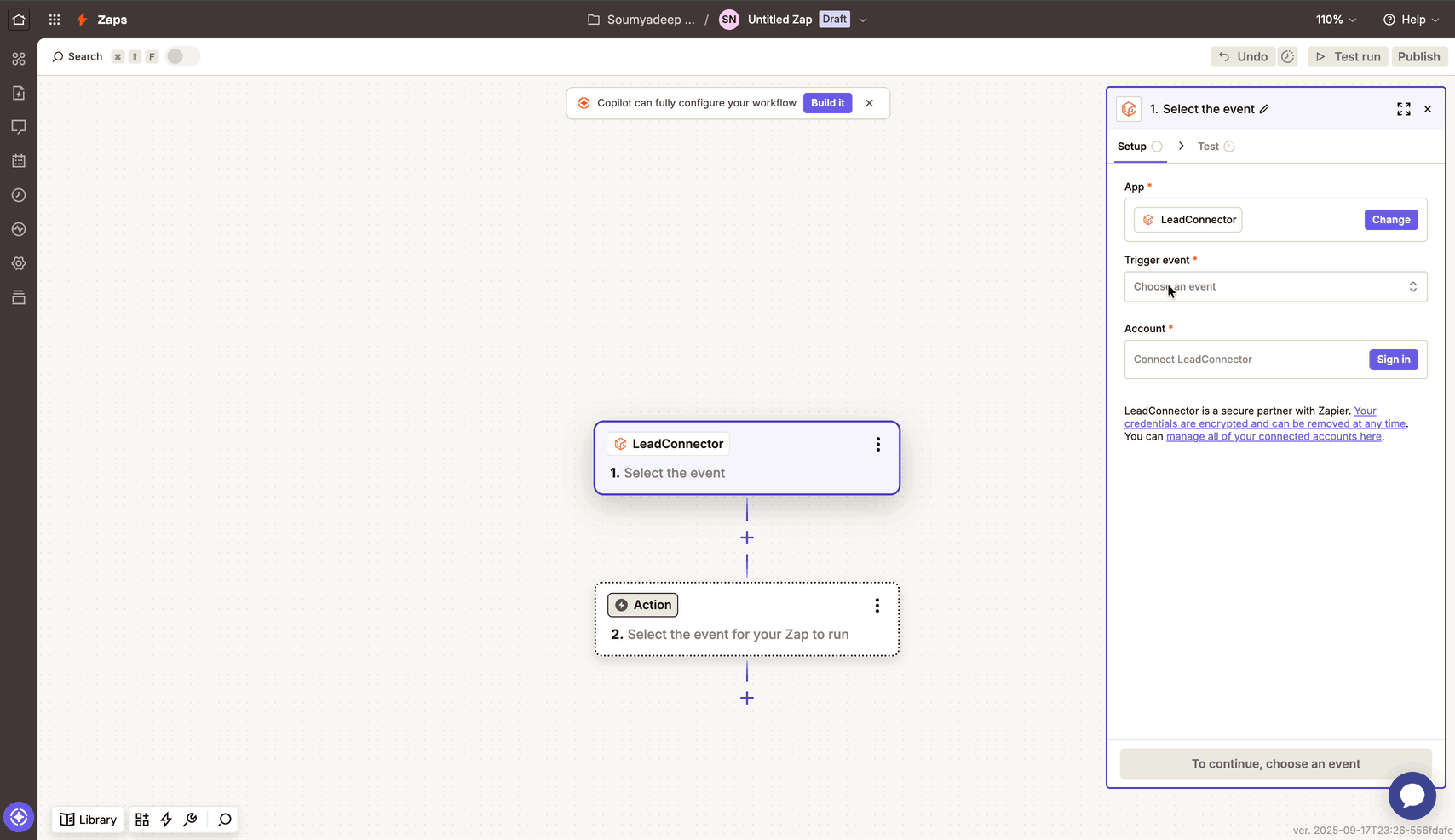Toggle the switch next to Search

coord(181,56)
